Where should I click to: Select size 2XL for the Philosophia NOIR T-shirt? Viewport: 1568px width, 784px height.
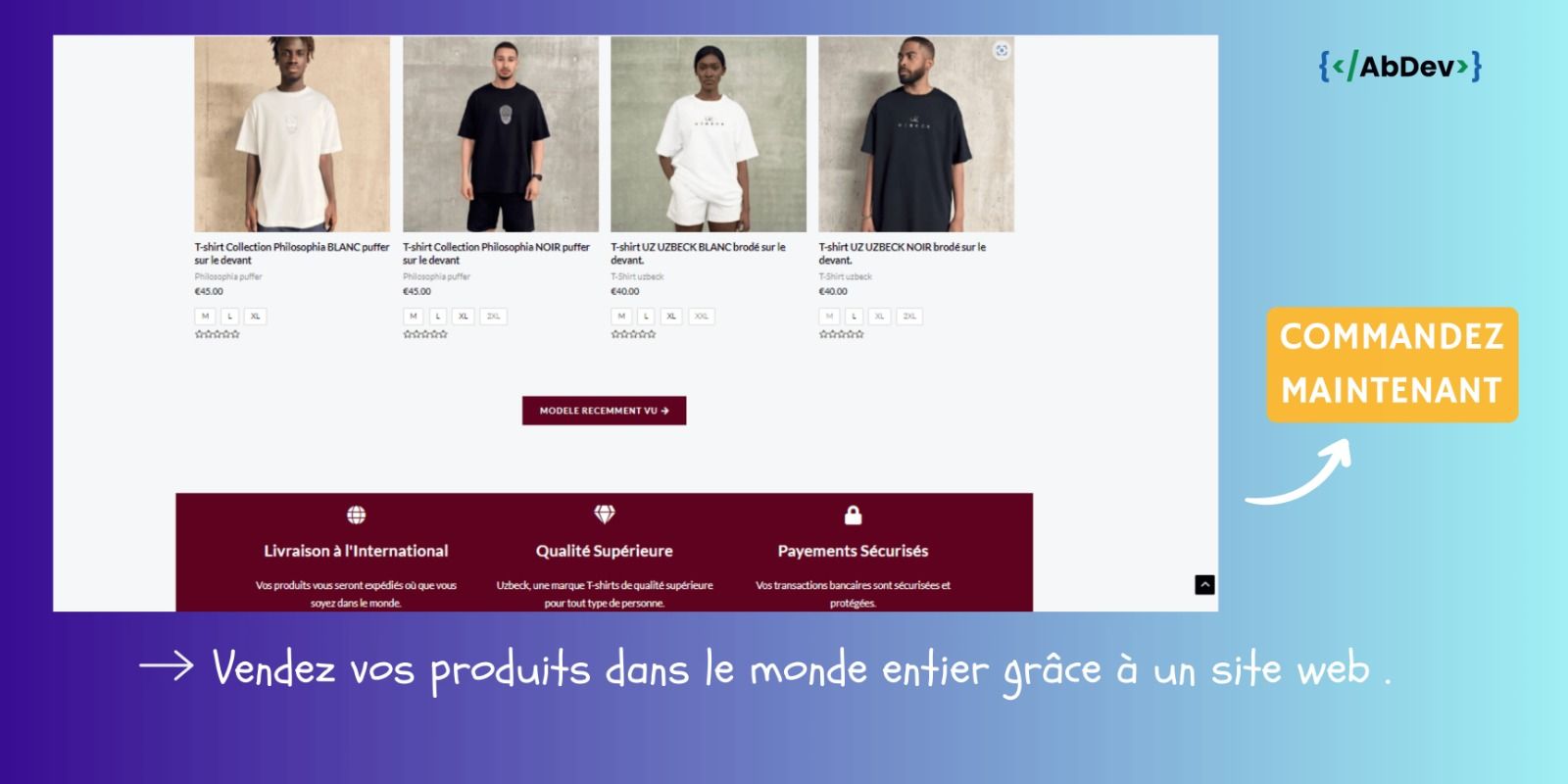tap(493, 317)
